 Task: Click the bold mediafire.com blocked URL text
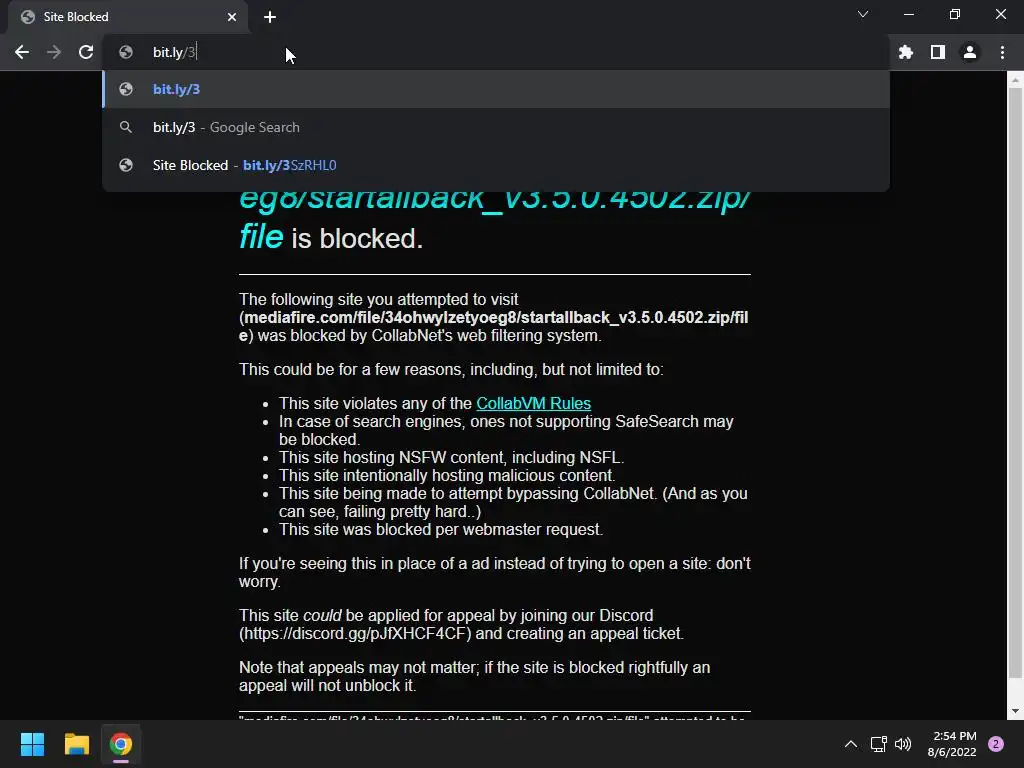coord(494,327)
